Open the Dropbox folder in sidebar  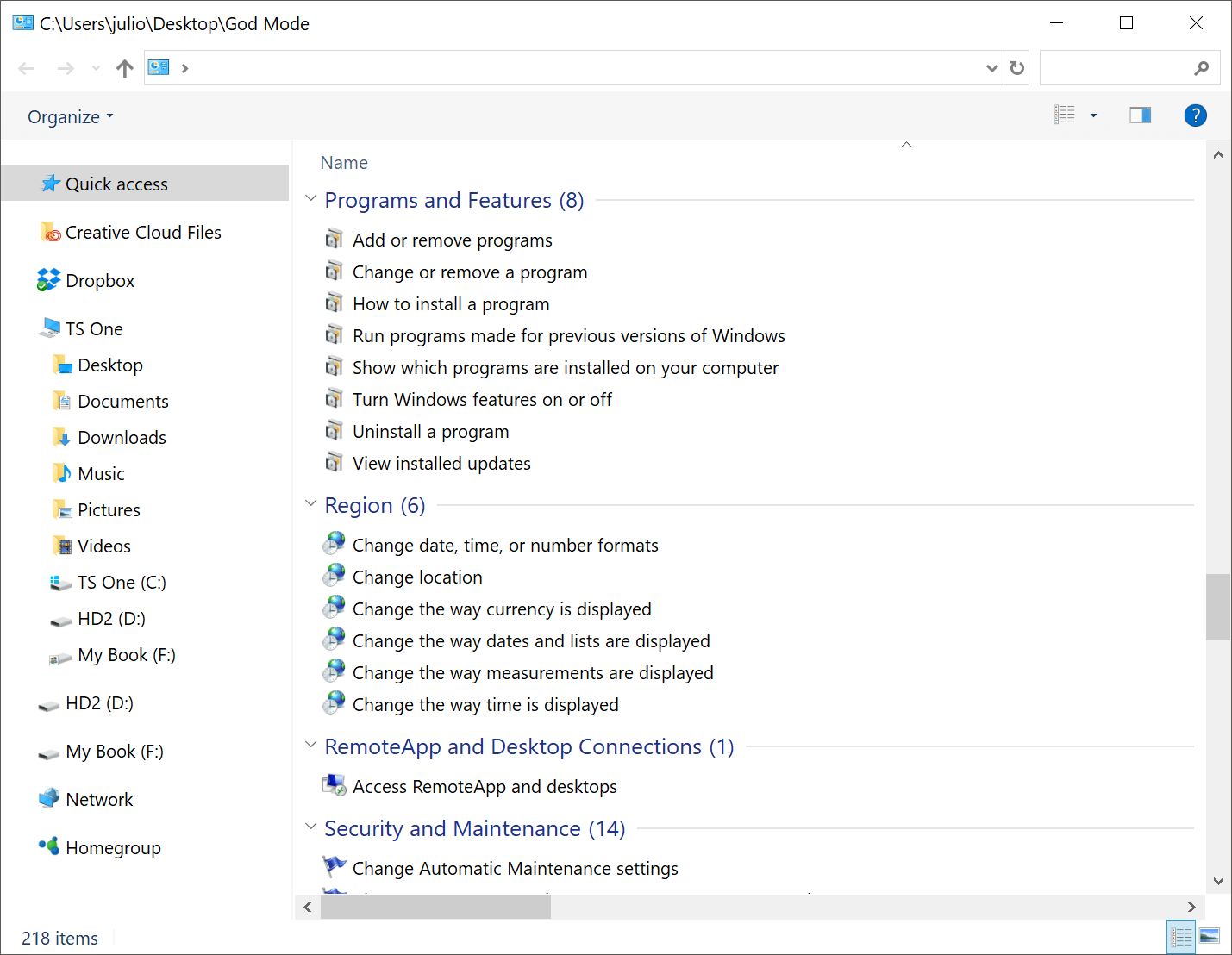pyautogui.click(x=100, y=281)
